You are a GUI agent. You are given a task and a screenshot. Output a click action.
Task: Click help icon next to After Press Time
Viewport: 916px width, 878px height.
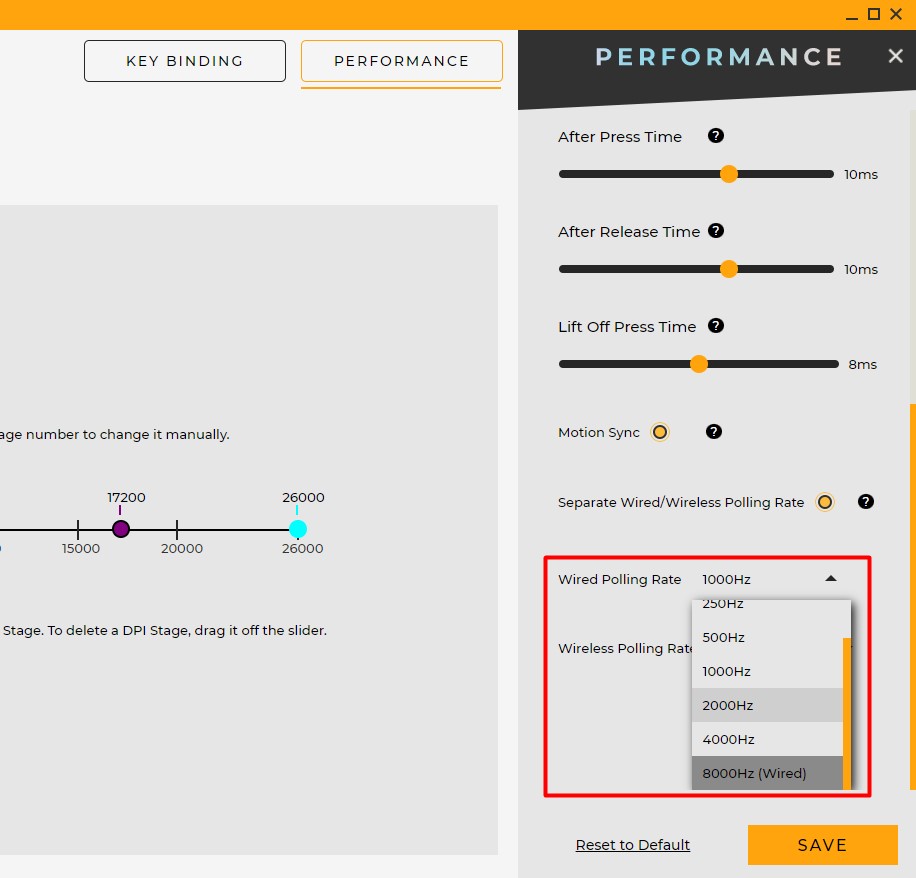(715, 136)
